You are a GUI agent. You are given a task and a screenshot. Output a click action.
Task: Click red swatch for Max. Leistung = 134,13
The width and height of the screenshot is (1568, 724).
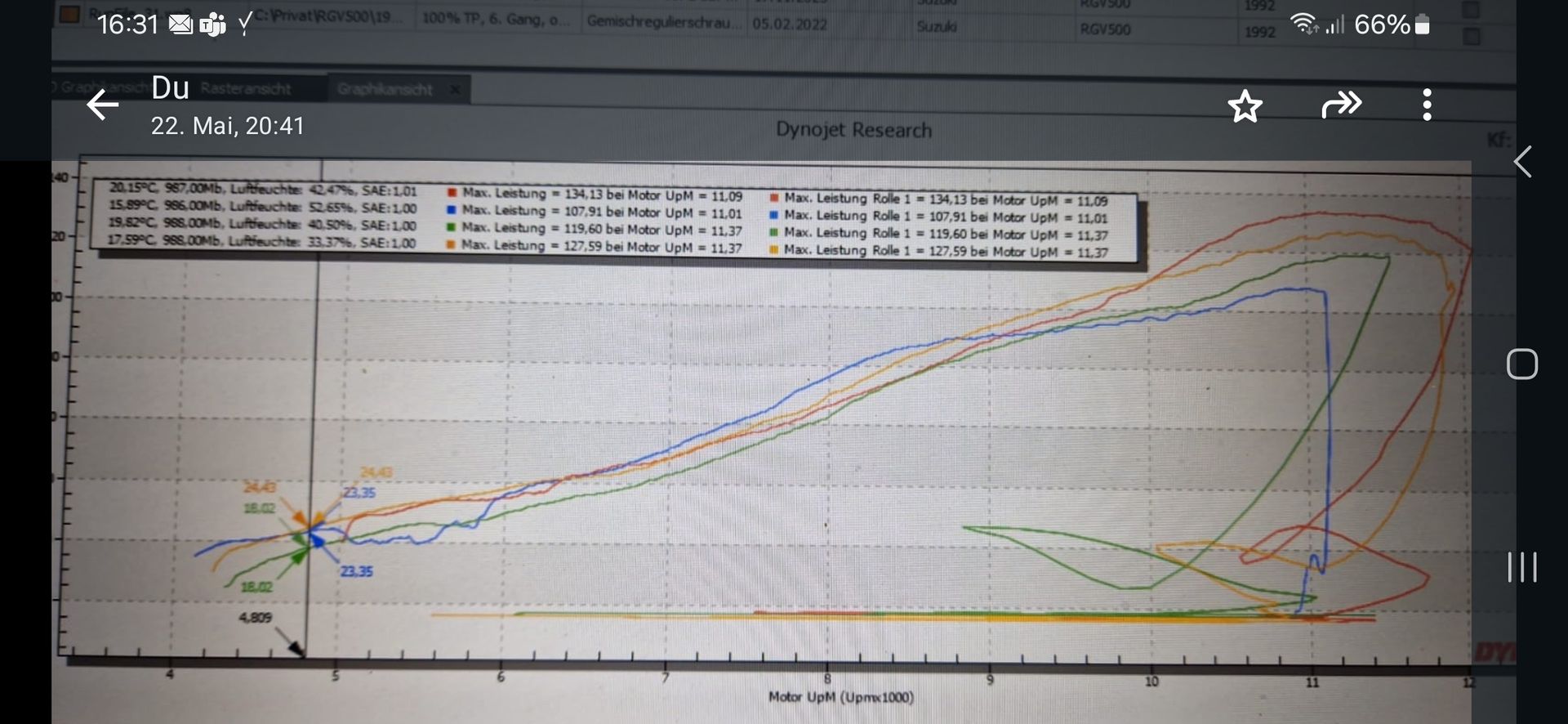click(x=451, y=193)
